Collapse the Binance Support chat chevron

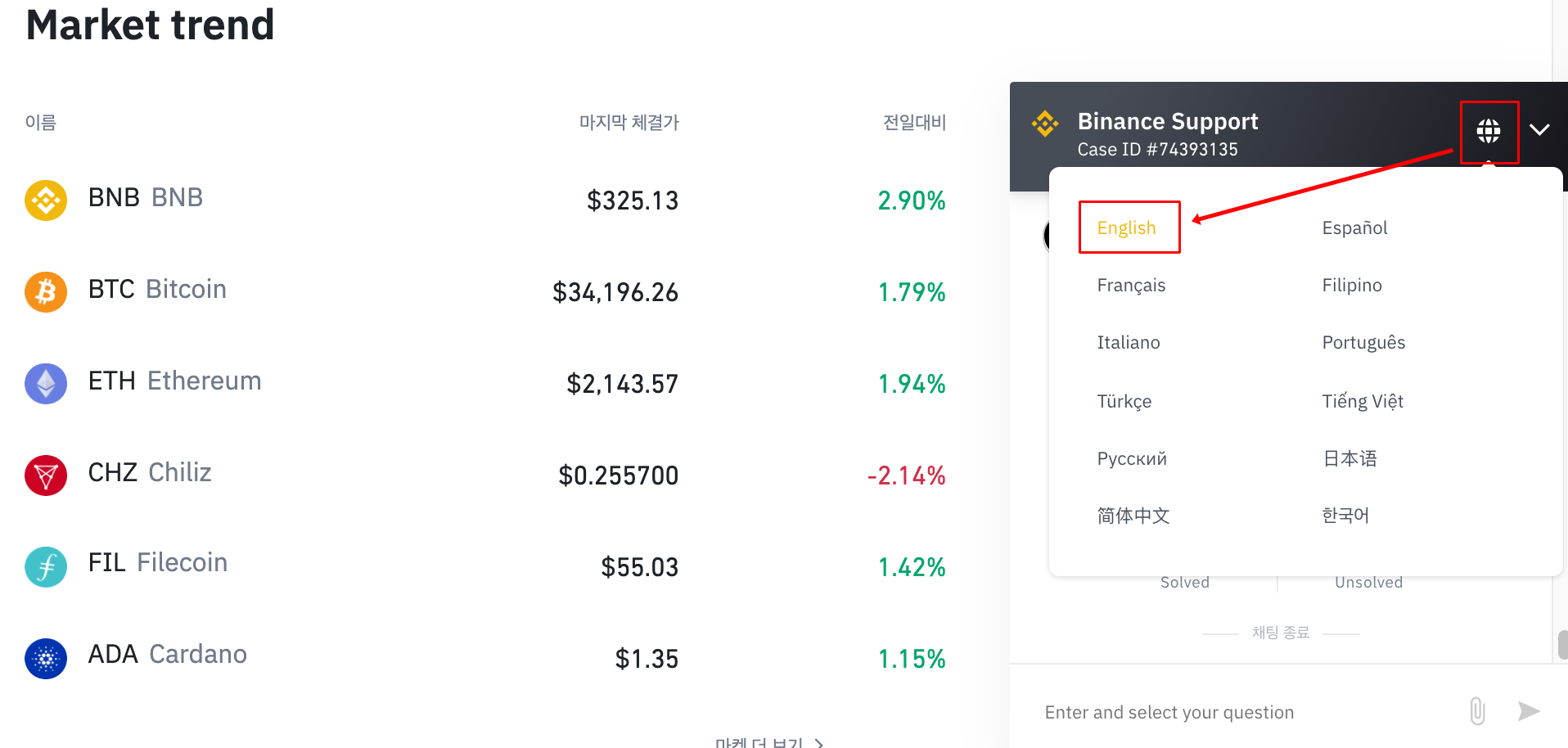pos(1539,129)
